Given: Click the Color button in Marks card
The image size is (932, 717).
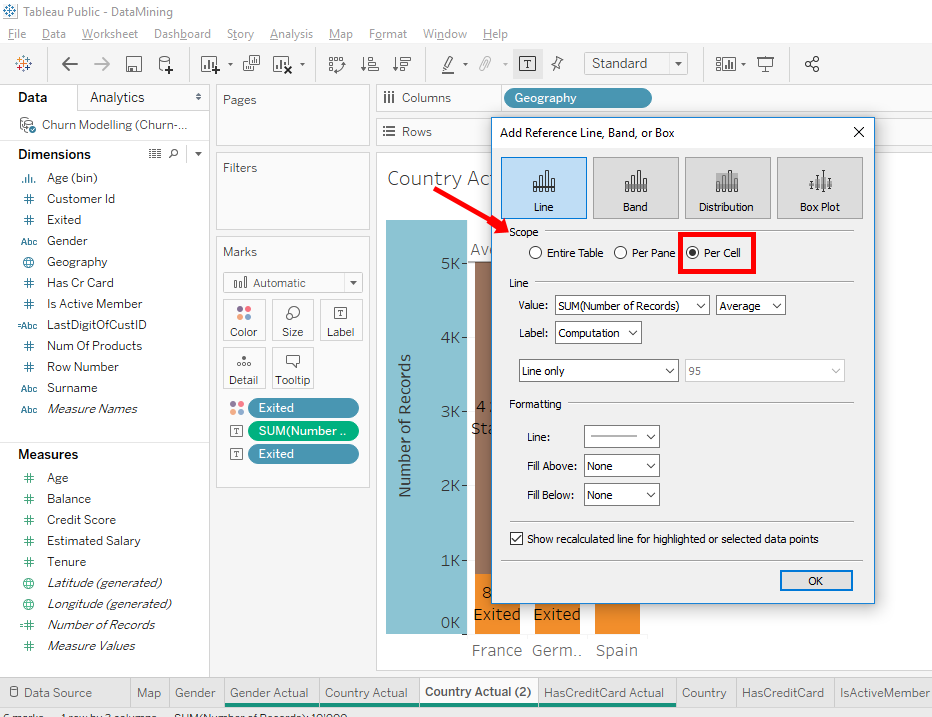Looking at the screenshot, I should [244, 320].
